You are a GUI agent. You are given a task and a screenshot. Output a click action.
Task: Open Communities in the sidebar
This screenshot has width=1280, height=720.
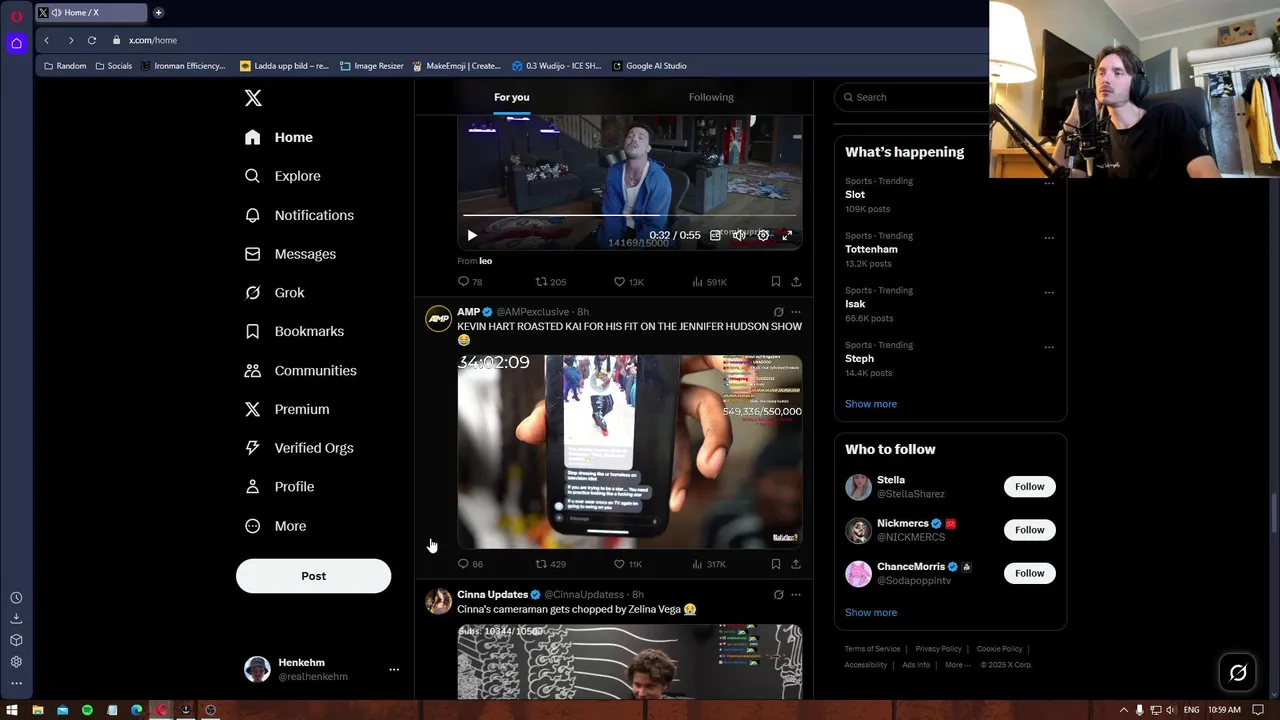[300, 370]
